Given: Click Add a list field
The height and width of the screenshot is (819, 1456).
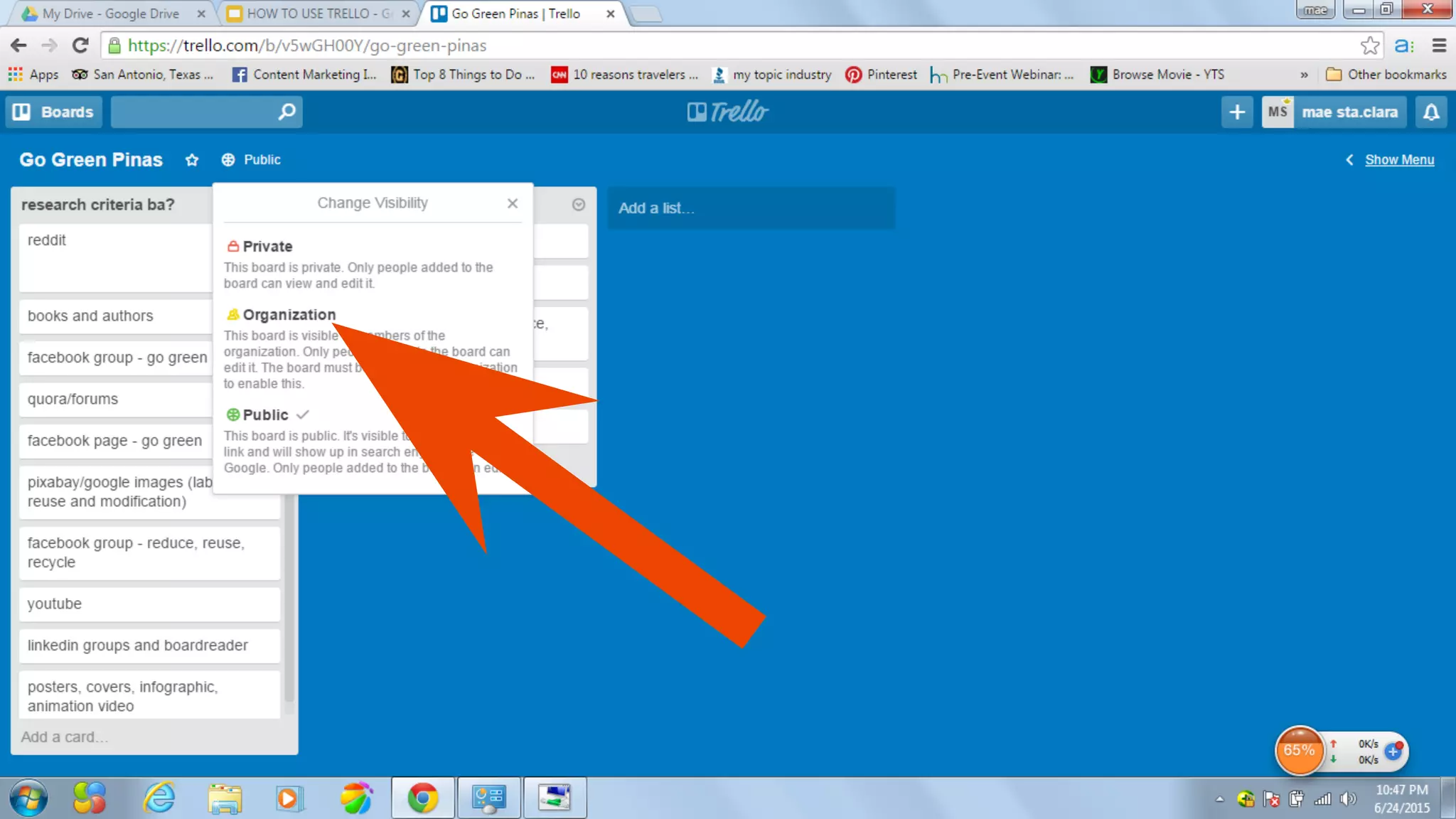Looking at the screenshot, I should [750, 208].
